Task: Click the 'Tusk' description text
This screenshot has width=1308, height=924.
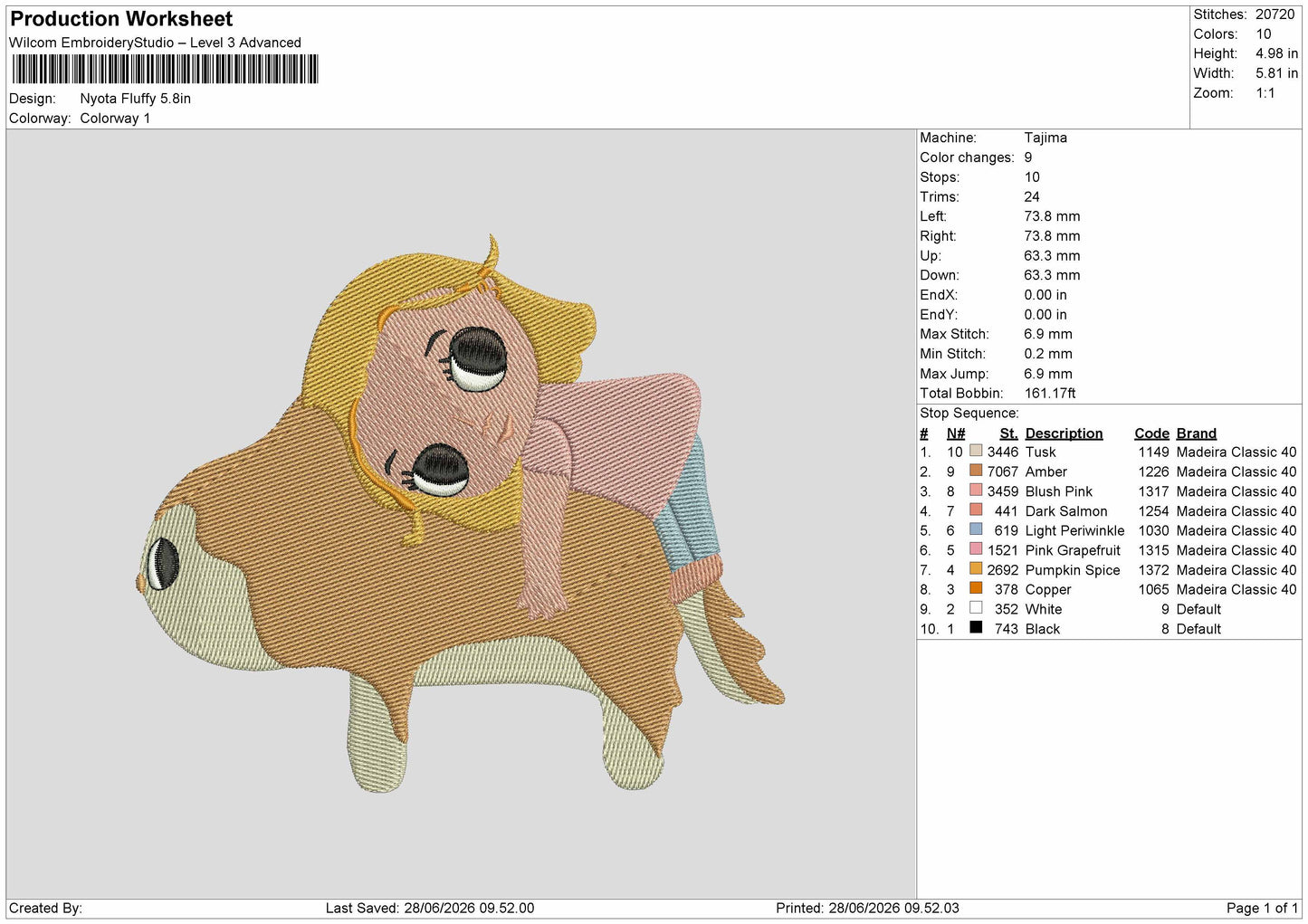Action: [1040, 452]
